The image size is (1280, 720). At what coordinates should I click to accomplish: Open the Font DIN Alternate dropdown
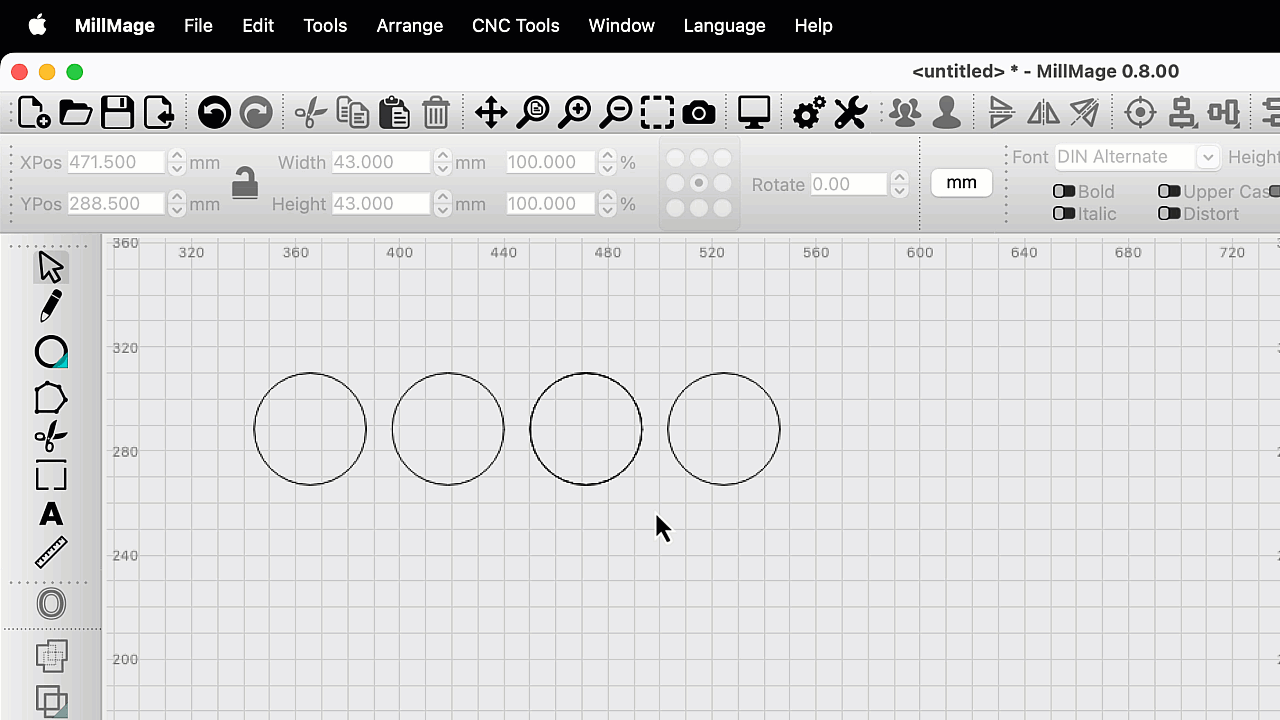click(1137, 157)
